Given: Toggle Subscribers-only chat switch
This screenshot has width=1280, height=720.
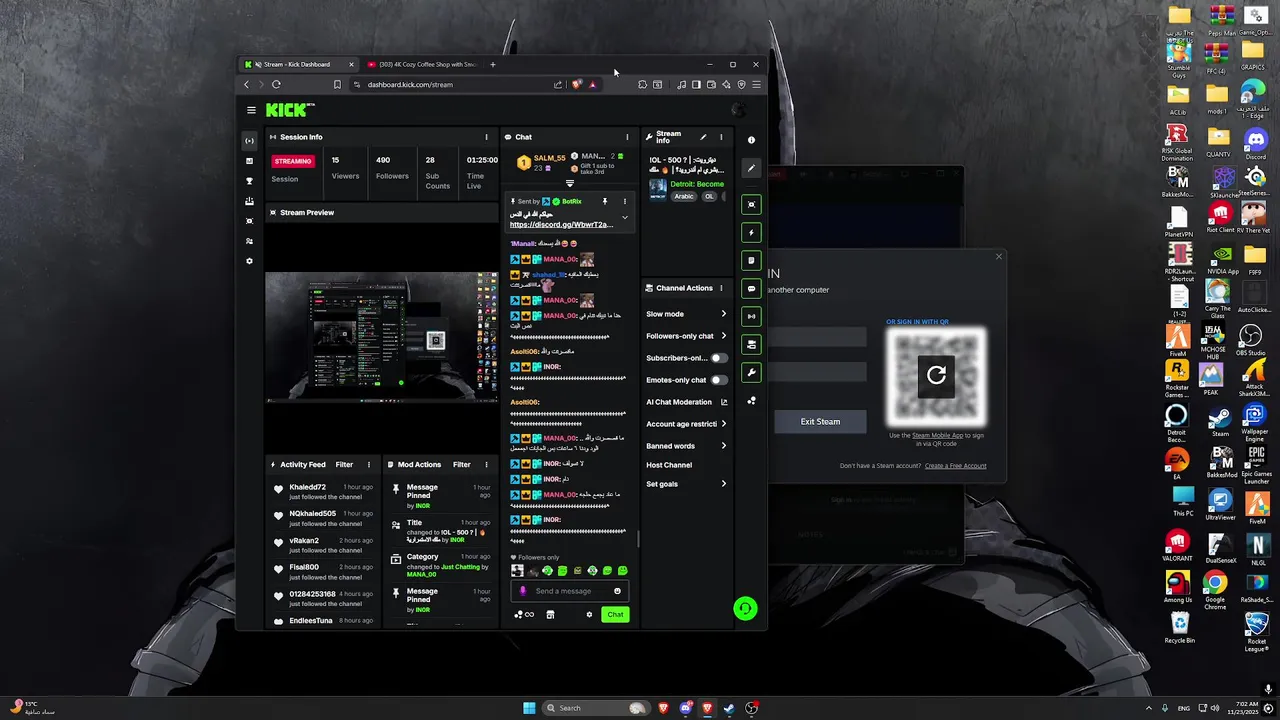Looking at the screenshot, I should (718, 358).
